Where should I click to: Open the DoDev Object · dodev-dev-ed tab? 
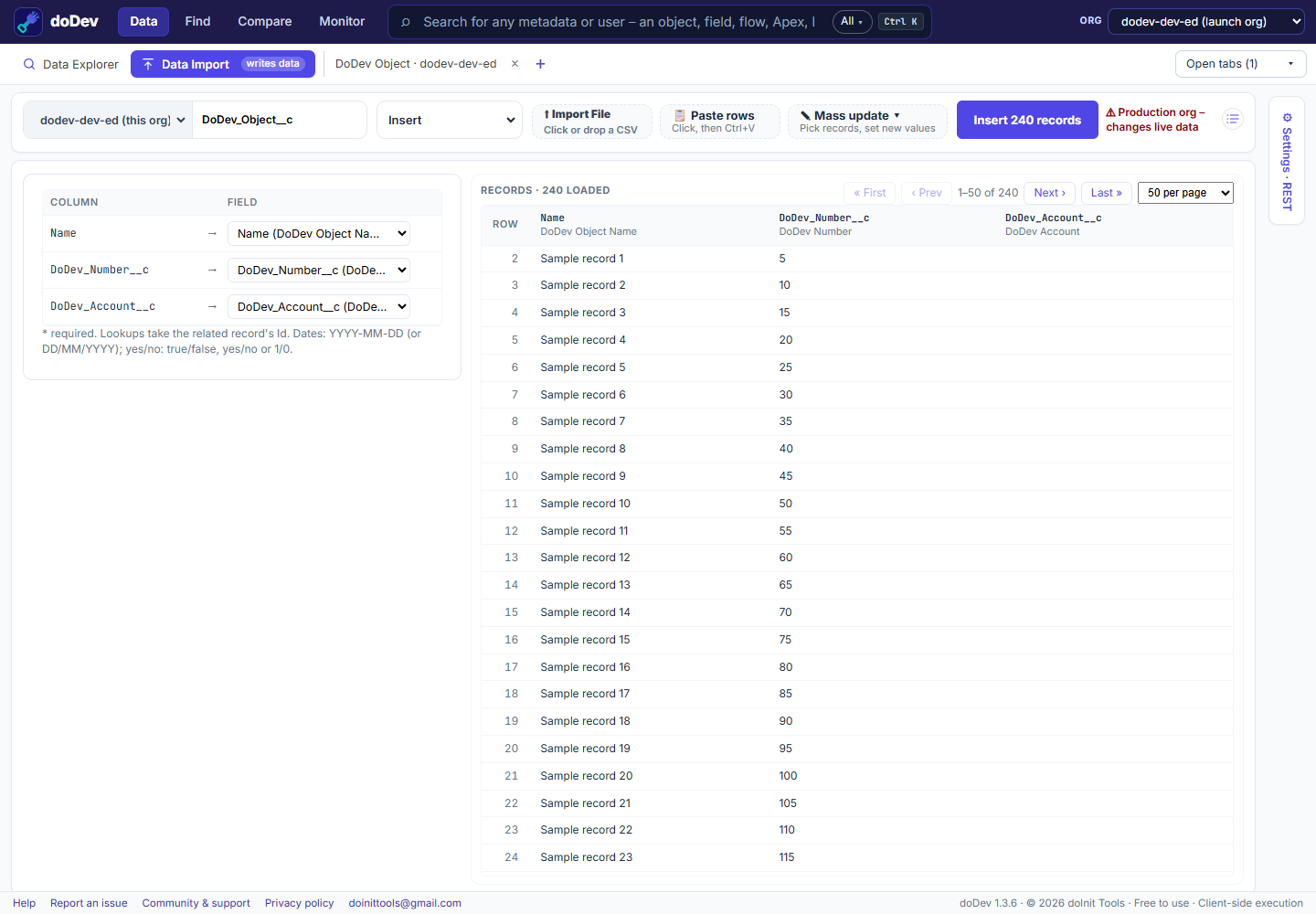point(416,64)
